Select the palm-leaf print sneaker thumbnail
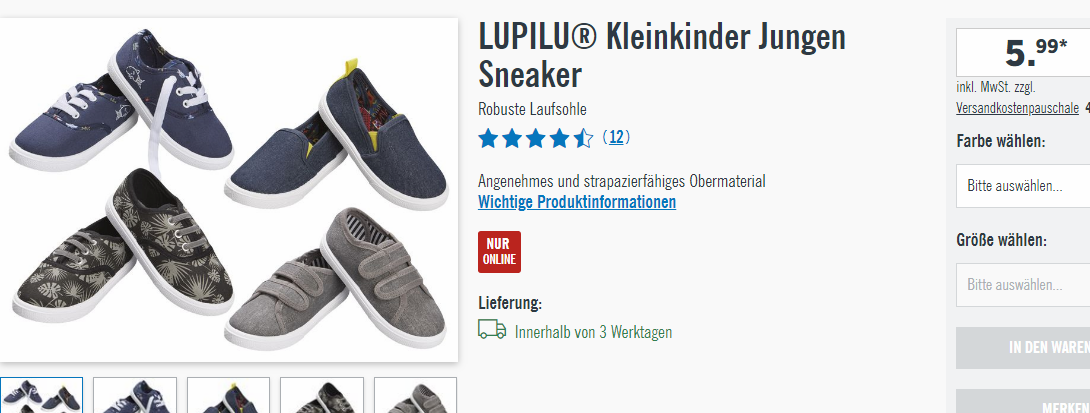1090x413 pixels. (322, 395)
